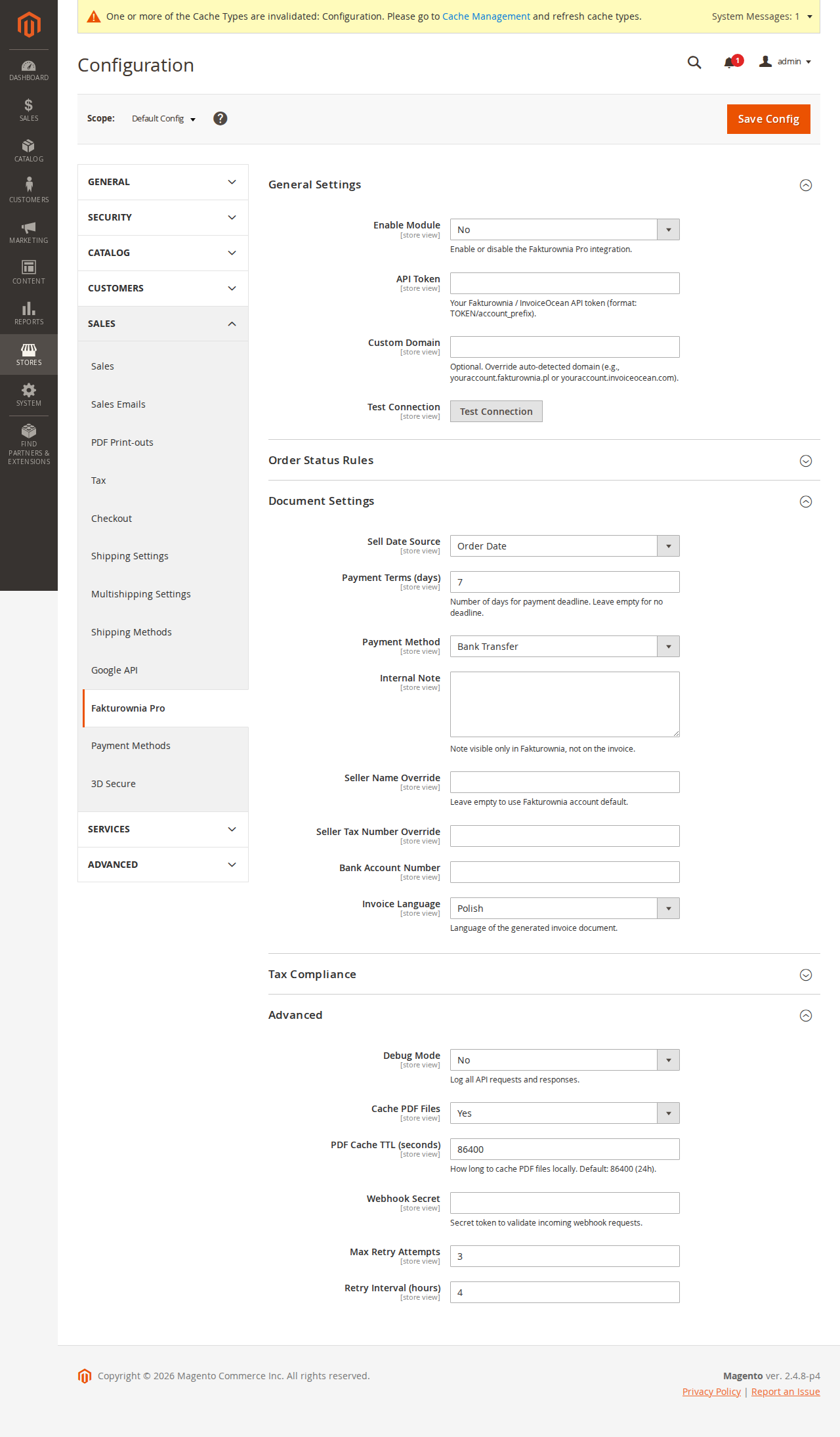
Task: Click the notifications bell icon
Action: pyautogui.click(x=730, y=62)
